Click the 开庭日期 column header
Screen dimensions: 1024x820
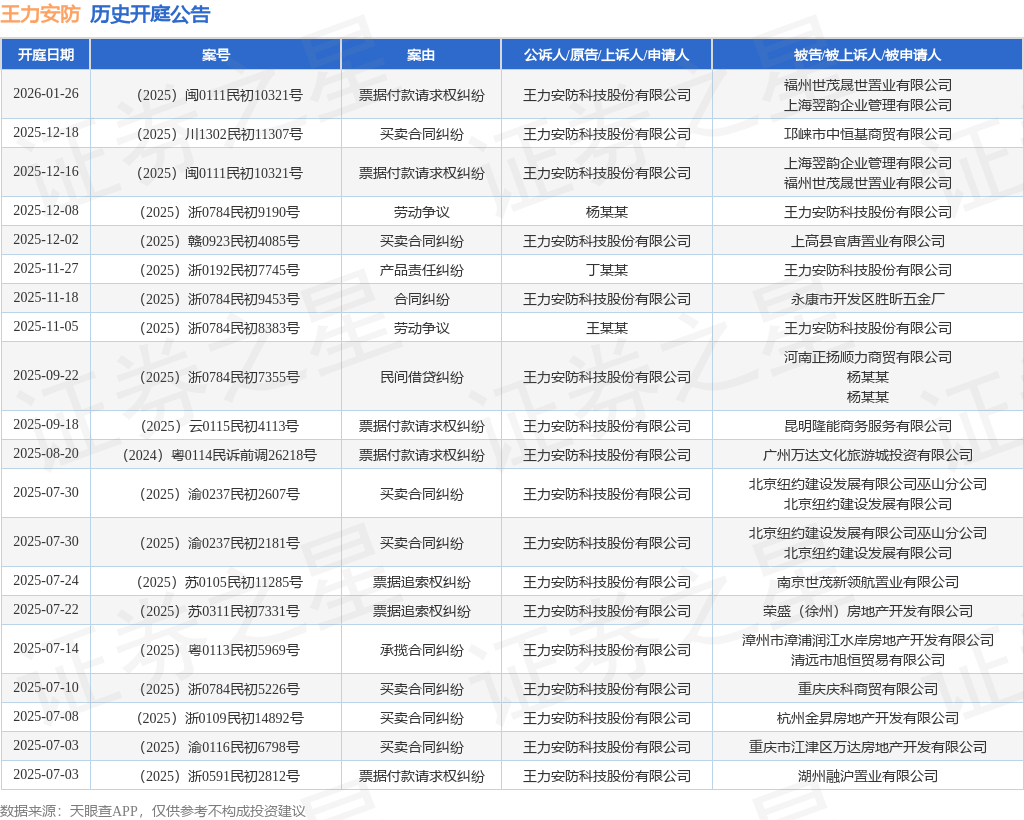click(x=46, y=55)
